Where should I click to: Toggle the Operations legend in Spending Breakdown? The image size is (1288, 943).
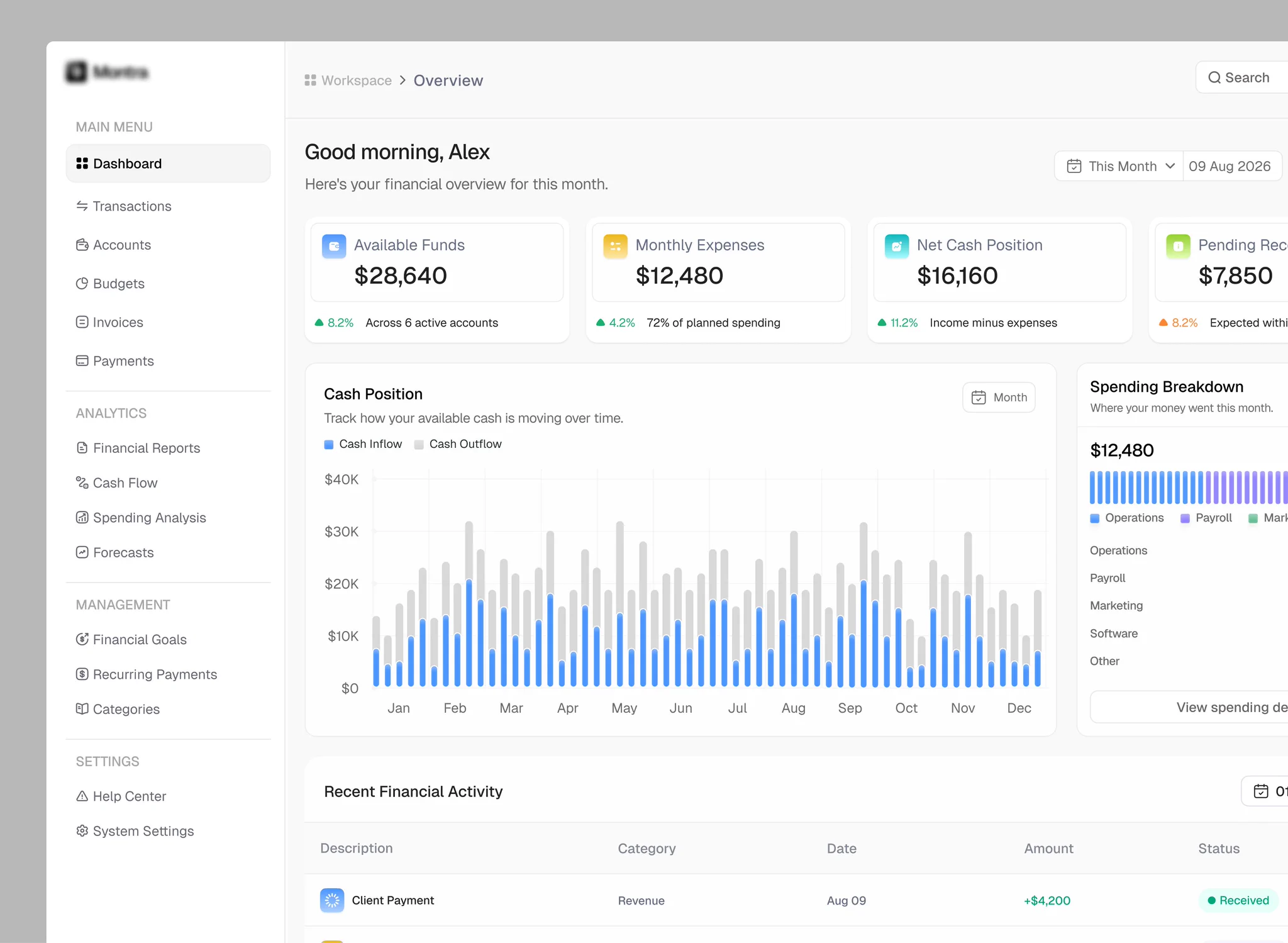click(x=1127, y=518)
